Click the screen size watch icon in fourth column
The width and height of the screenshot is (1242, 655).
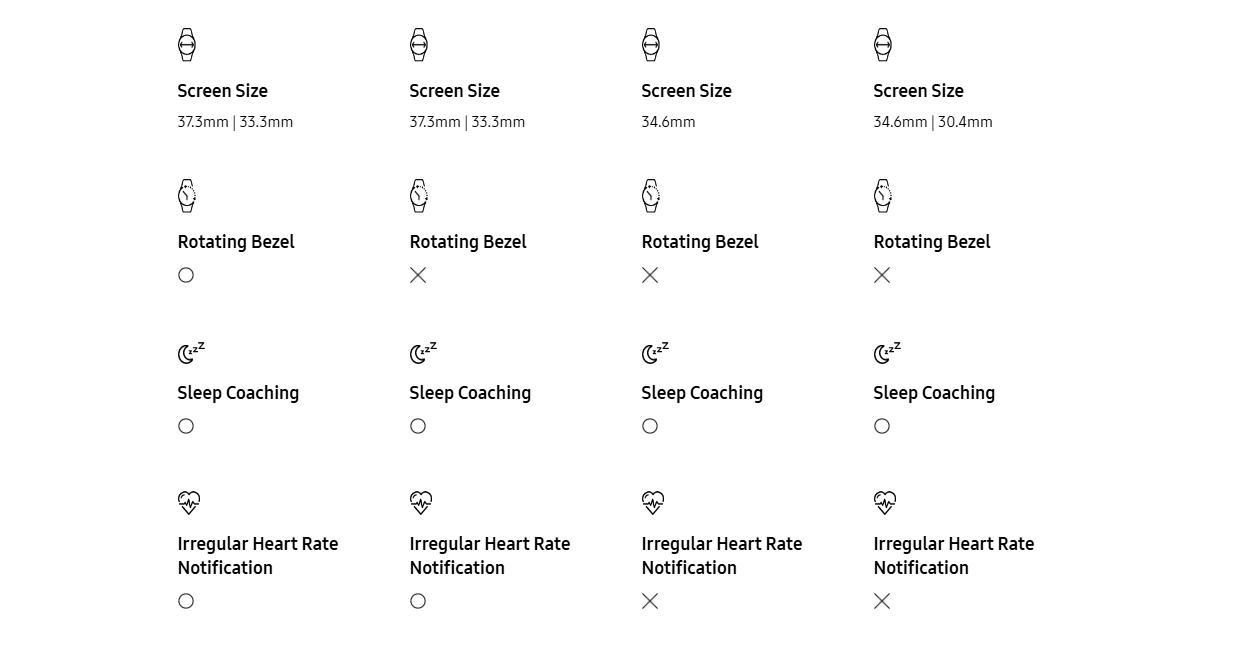pos(883,45)
